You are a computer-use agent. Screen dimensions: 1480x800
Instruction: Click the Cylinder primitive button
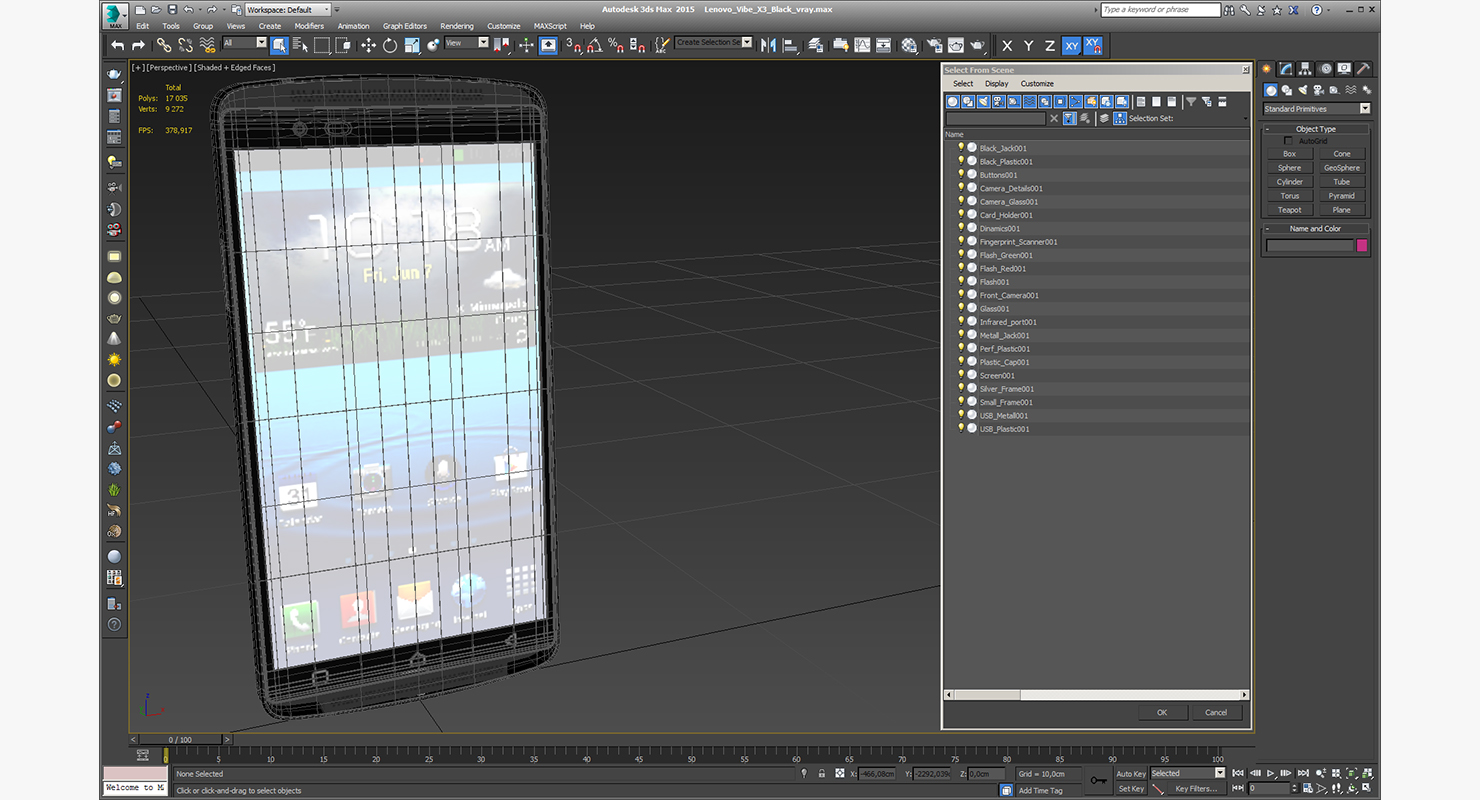pos(1290,182)
